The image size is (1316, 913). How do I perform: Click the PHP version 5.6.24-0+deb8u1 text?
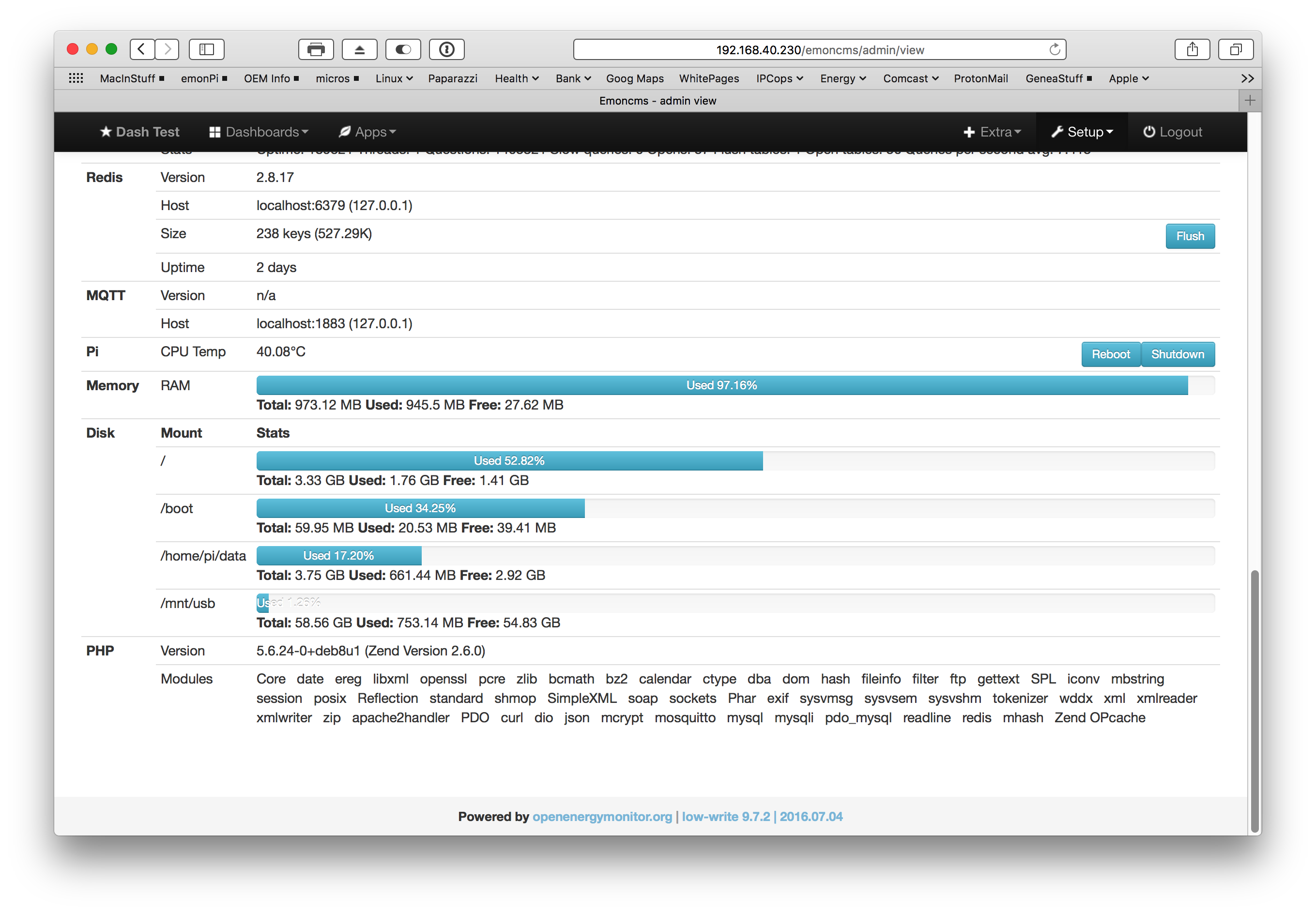click(x=371, y=651)
